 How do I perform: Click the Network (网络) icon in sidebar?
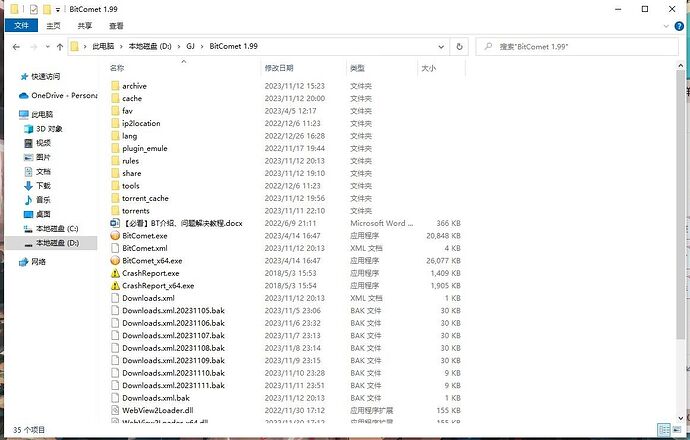[24, 262]
